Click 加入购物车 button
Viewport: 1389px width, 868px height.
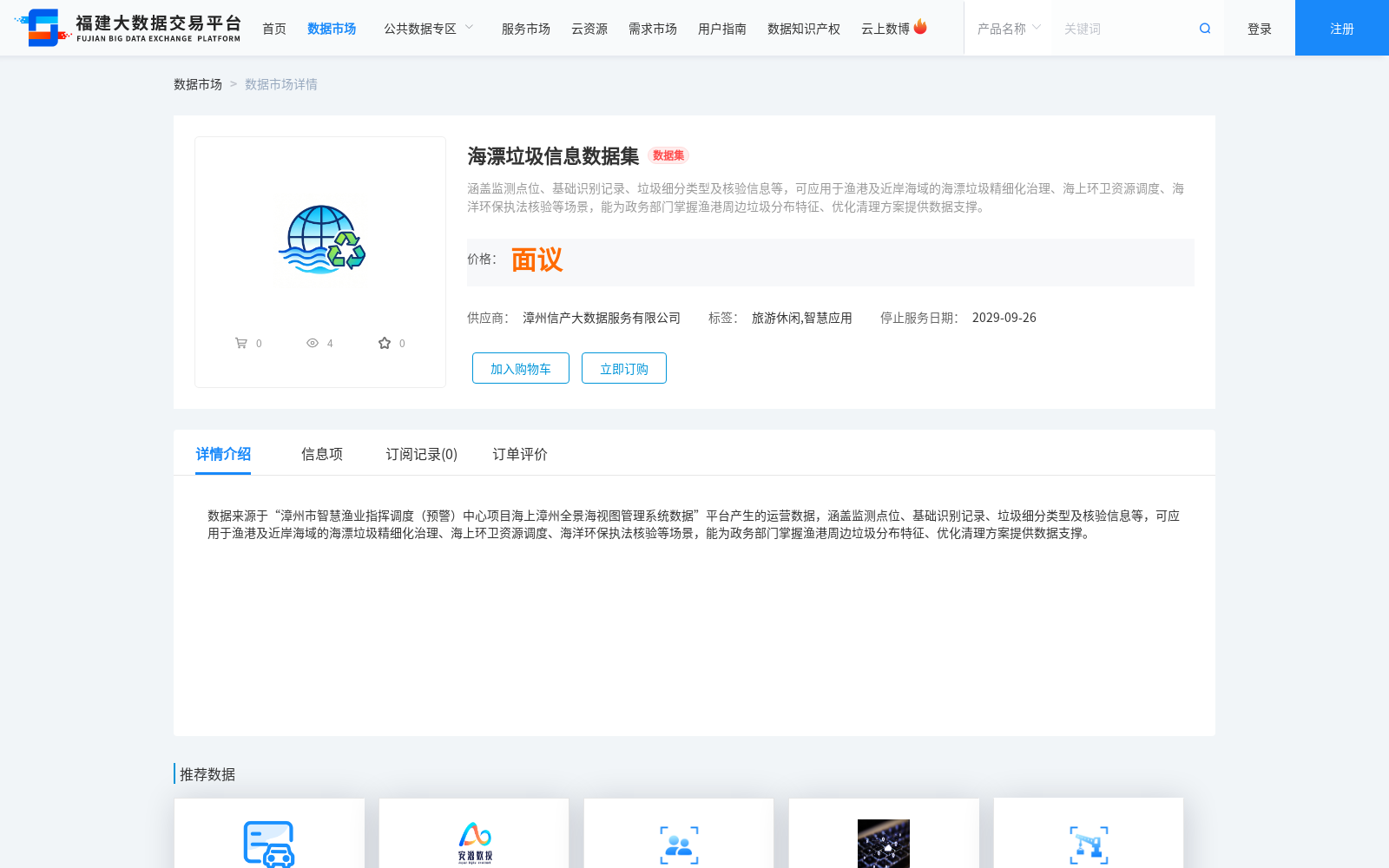(521, 368)
